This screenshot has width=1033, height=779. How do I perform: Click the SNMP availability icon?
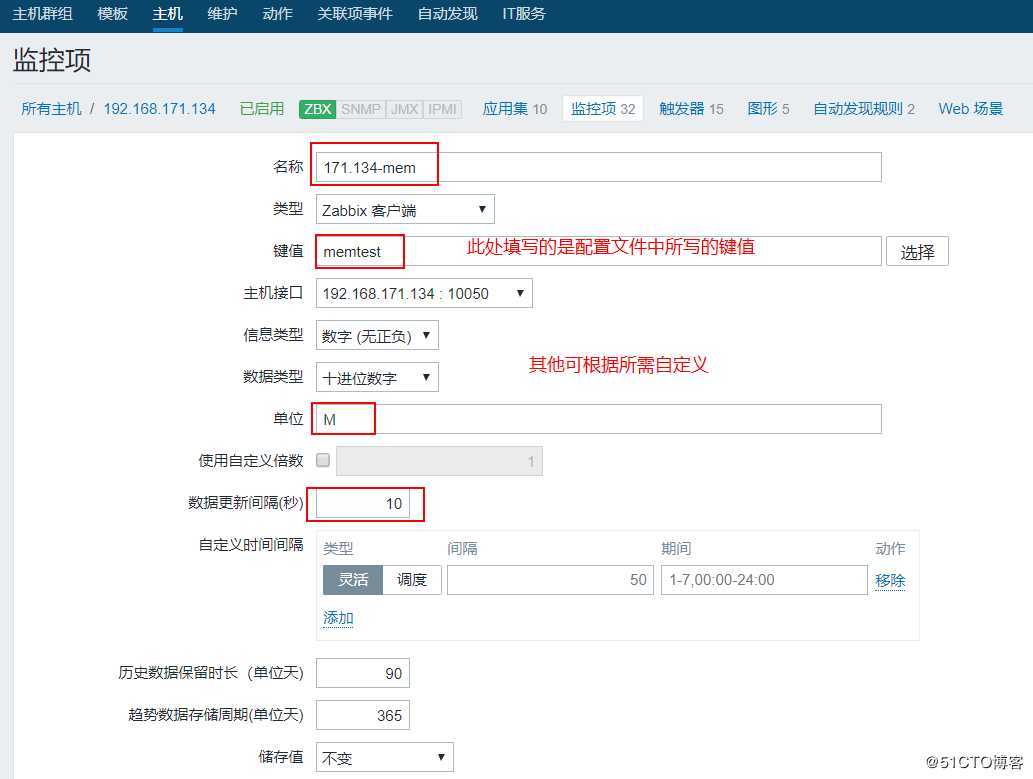(360, 110)
